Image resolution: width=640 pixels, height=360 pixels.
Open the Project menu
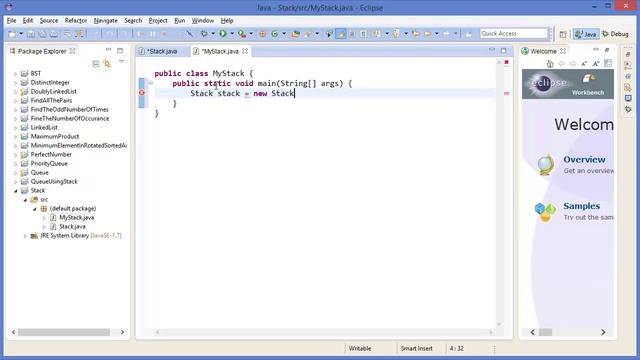coord(158,20)
